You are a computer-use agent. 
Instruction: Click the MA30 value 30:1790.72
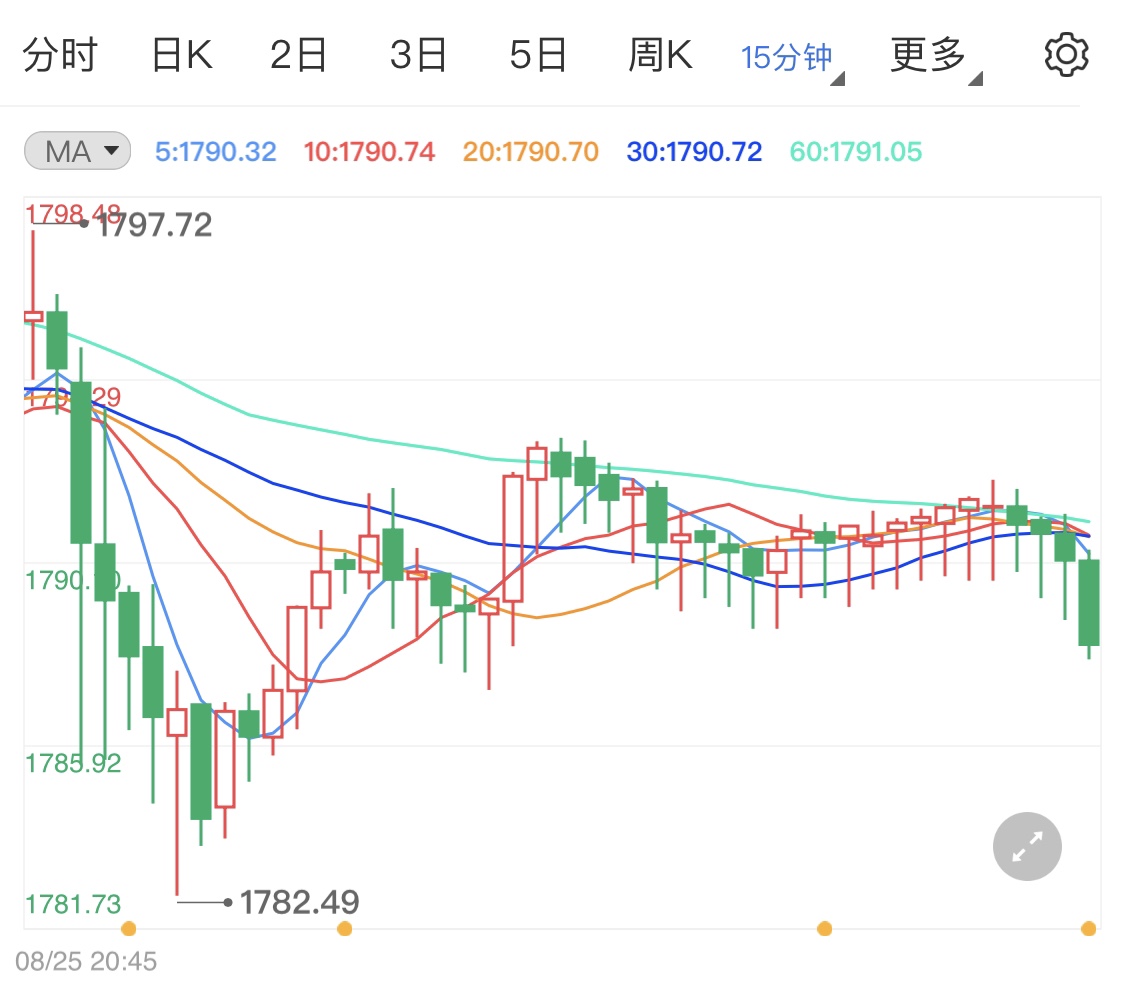coord(694,151)
